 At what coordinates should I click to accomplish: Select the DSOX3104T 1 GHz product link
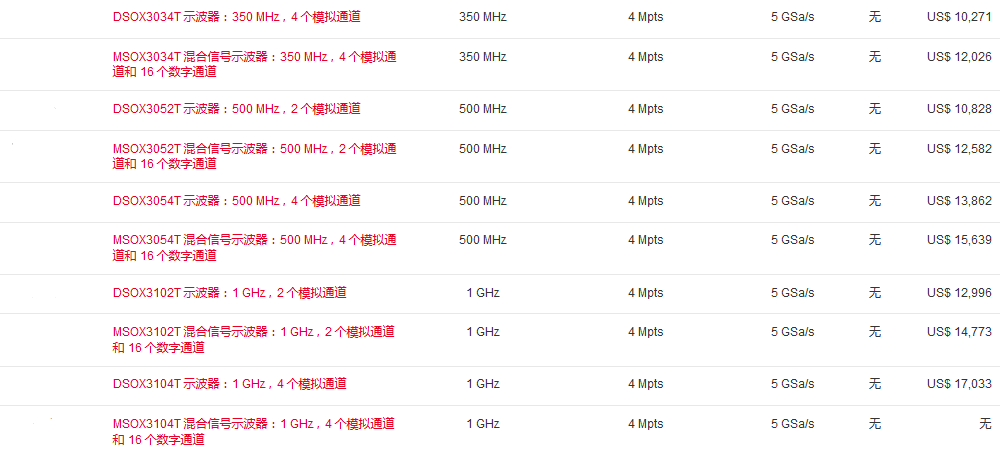click(x=229, y=384)
